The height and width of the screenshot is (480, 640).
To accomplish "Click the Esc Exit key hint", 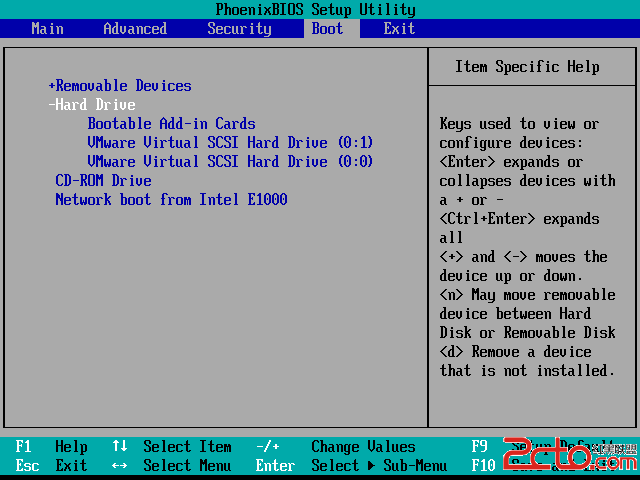I will 51,465.
